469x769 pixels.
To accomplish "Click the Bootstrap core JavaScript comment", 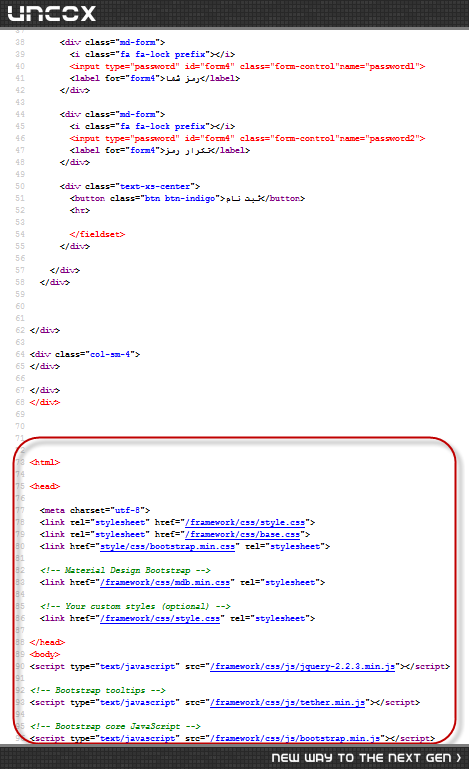I will pyautogui.click(x=115, y=726).
